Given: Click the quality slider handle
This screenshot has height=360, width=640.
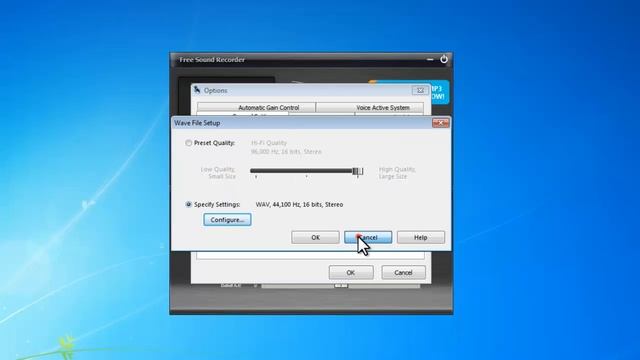Looking at the screenshot, I should [x=358, y=171].
